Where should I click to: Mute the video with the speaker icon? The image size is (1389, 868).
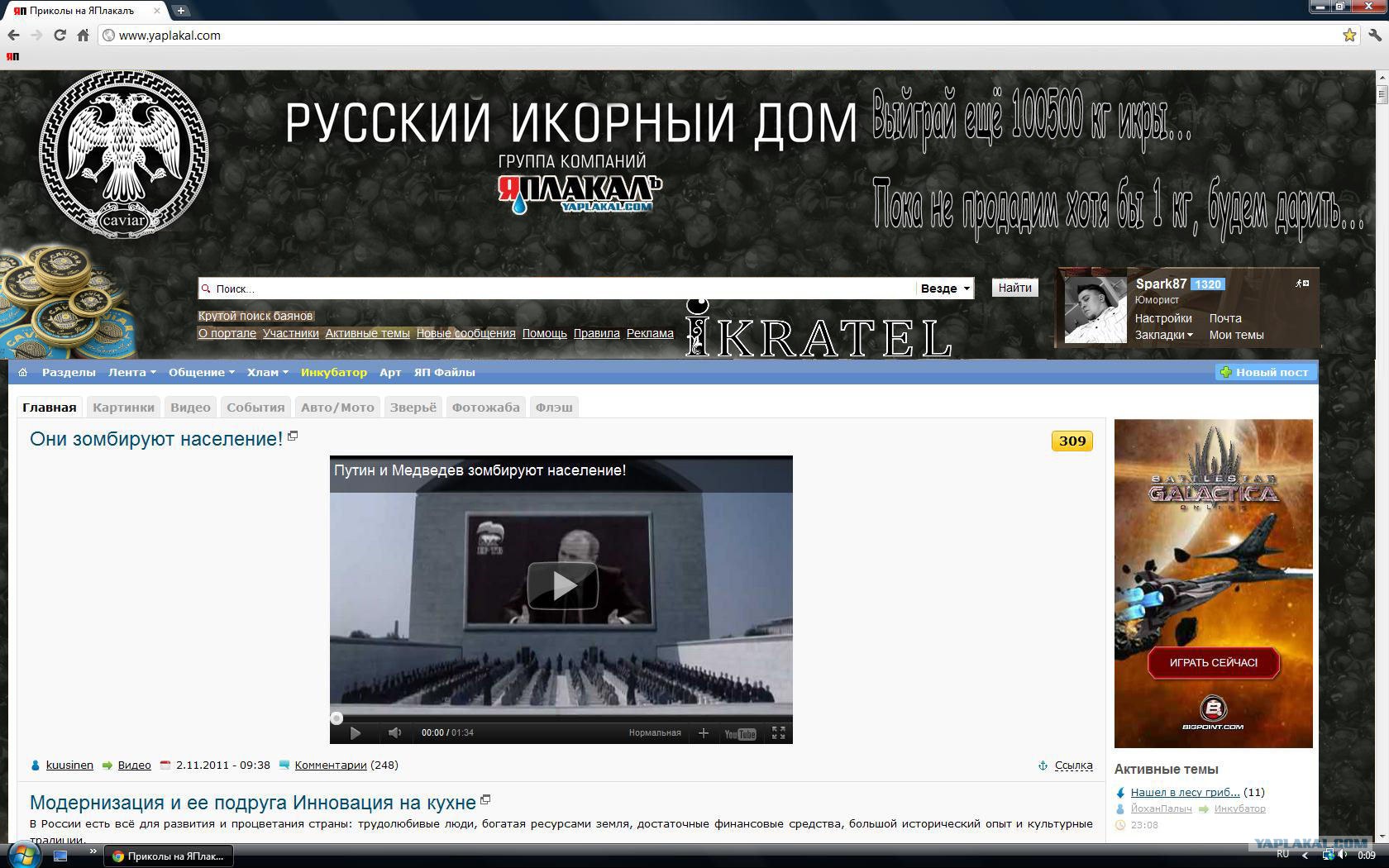tap(394, 732)
